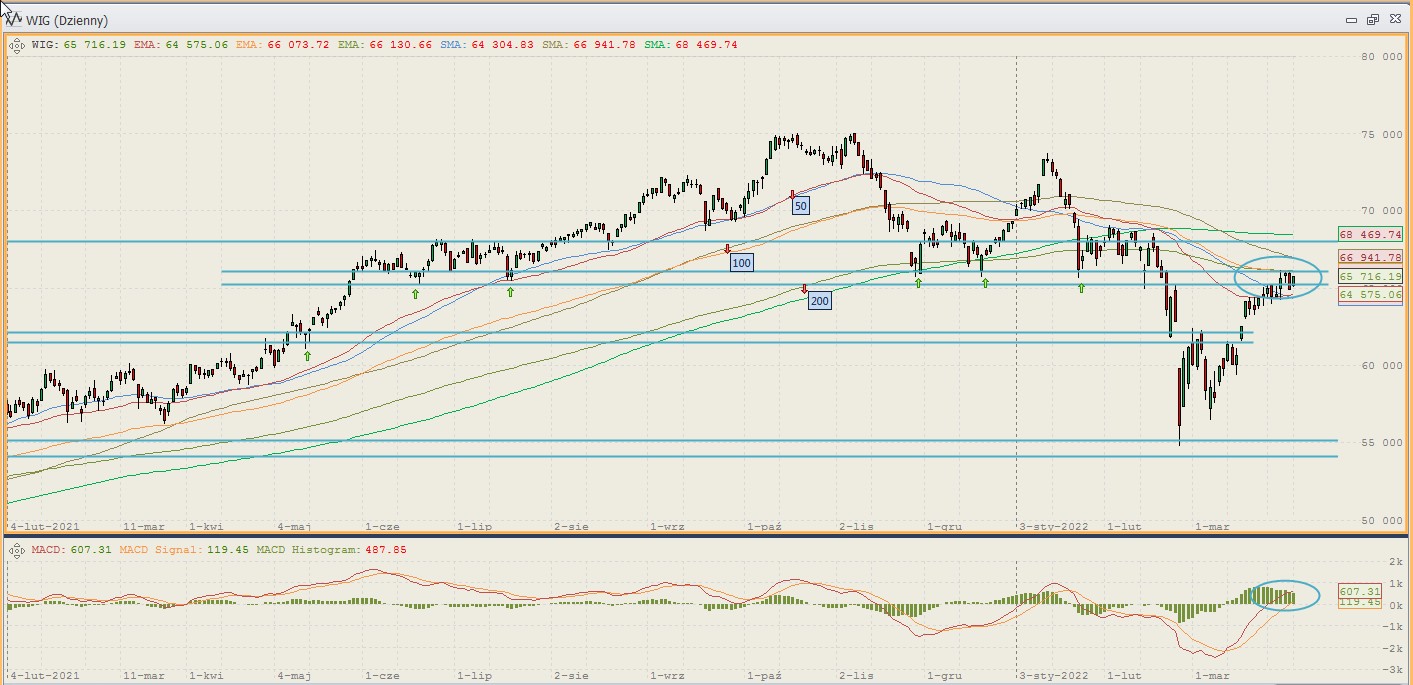Click the 68 469.74 price axis label

click(1371, 234)
